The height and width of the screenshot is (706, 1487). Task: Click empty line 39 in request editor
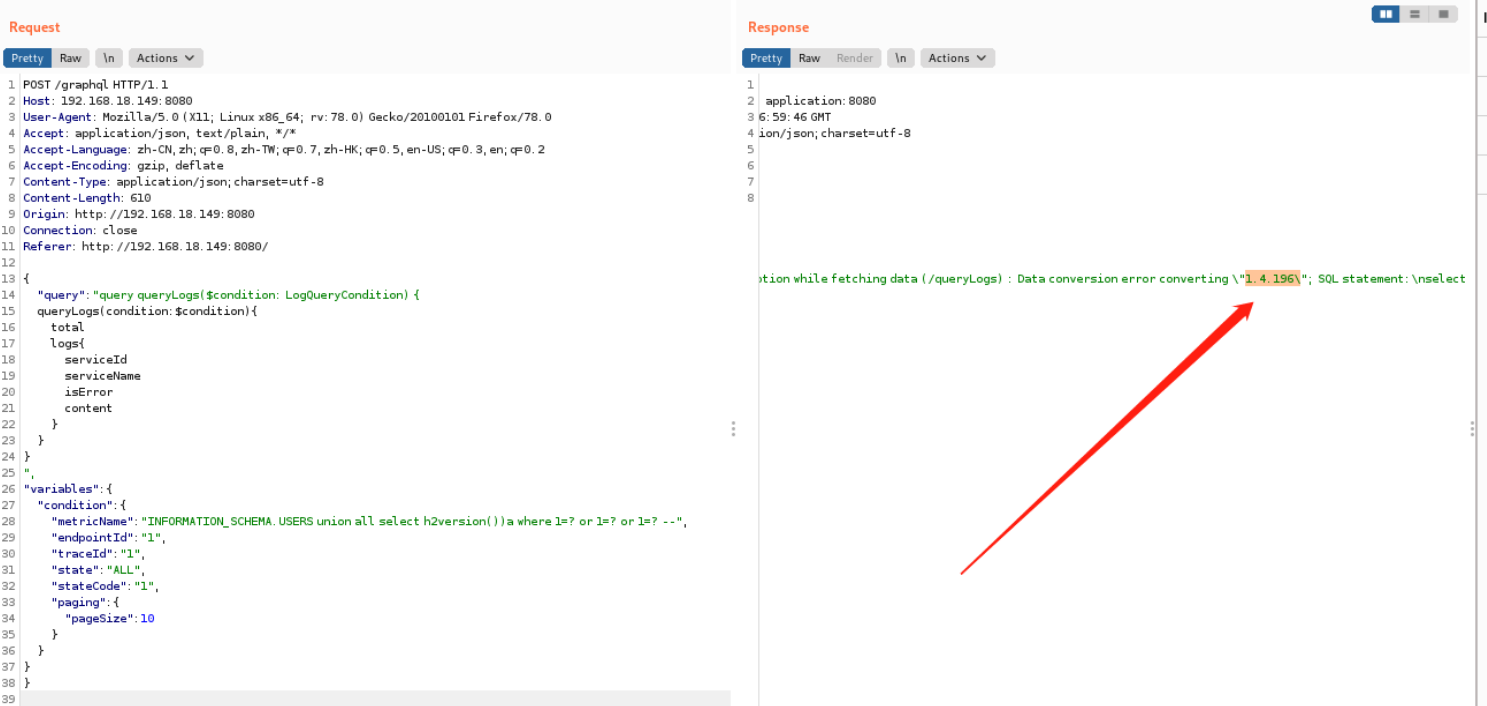pos(375,698)
